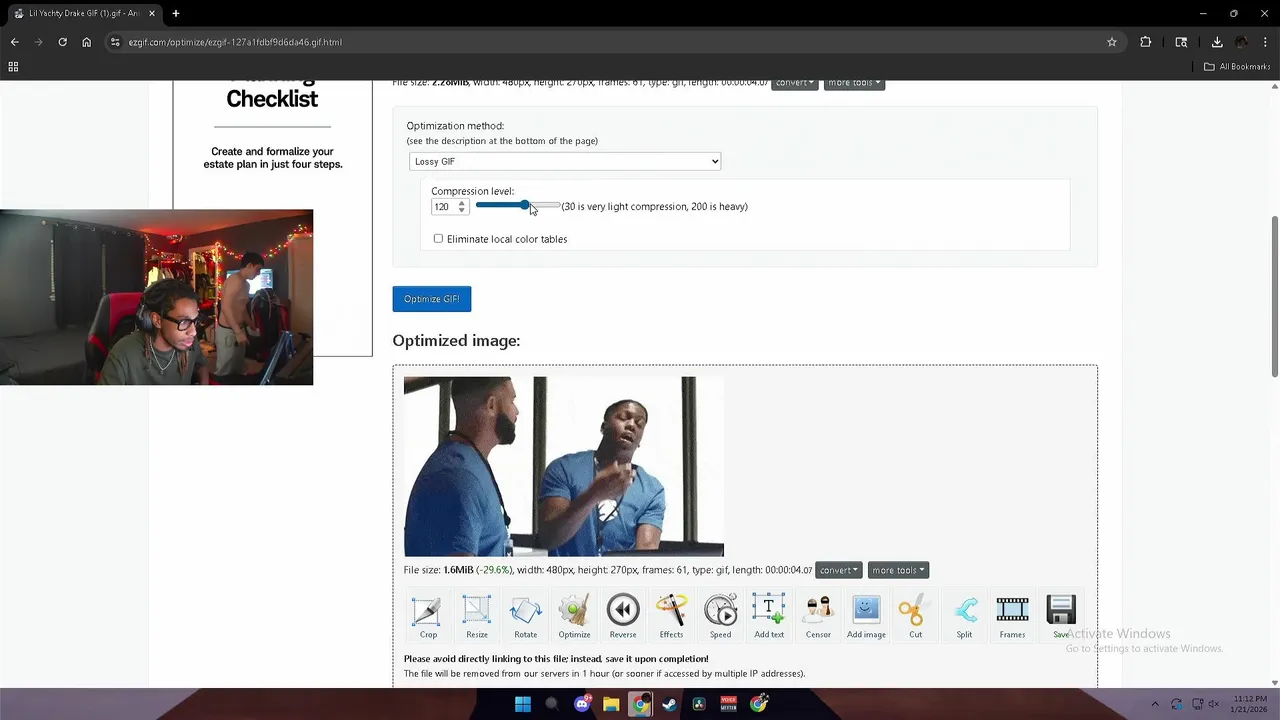Open the Split tool
Screen dimensions: 1280x720
tap(964, 616)
